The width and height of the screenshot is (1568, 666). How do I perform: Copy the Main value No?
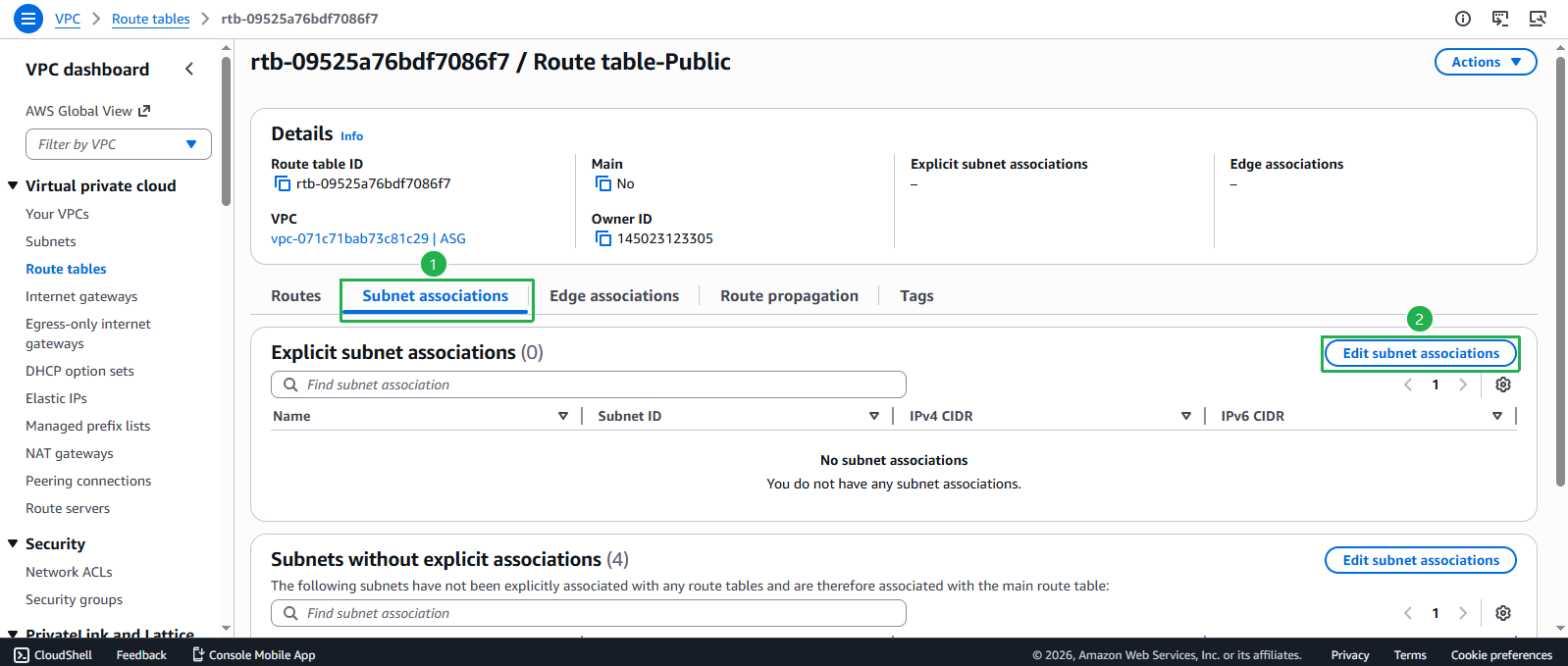(x=603, y=183)
